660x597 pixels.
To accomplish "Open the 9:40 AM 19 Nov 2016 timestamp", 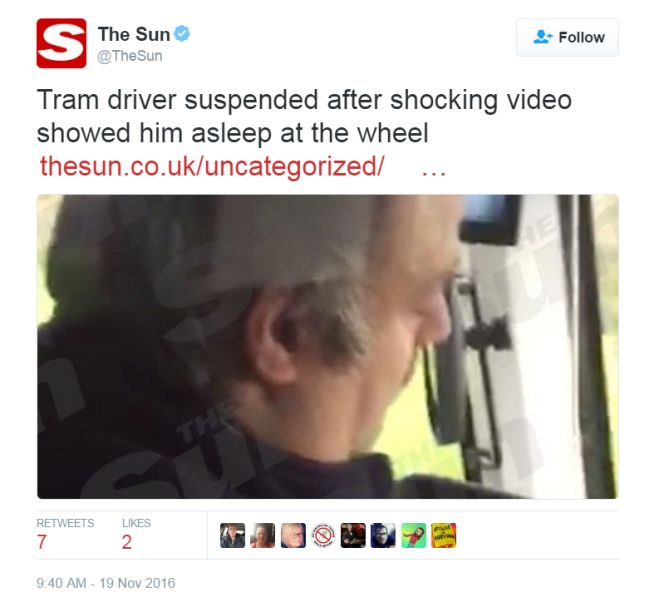I will [106, 583].
